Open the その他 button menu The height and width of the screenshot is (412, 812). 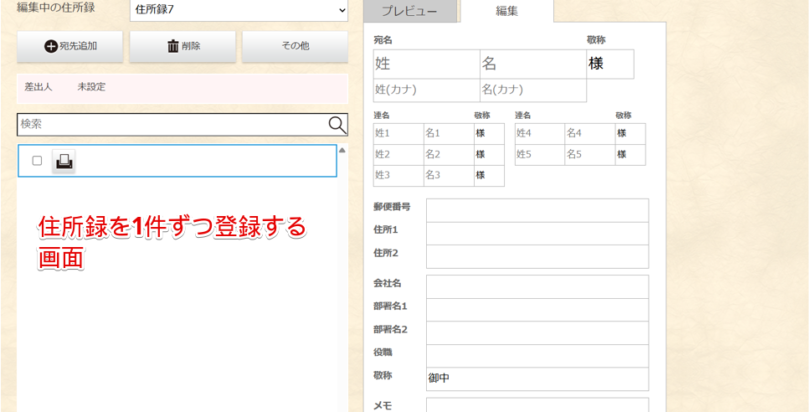point(295,47)
